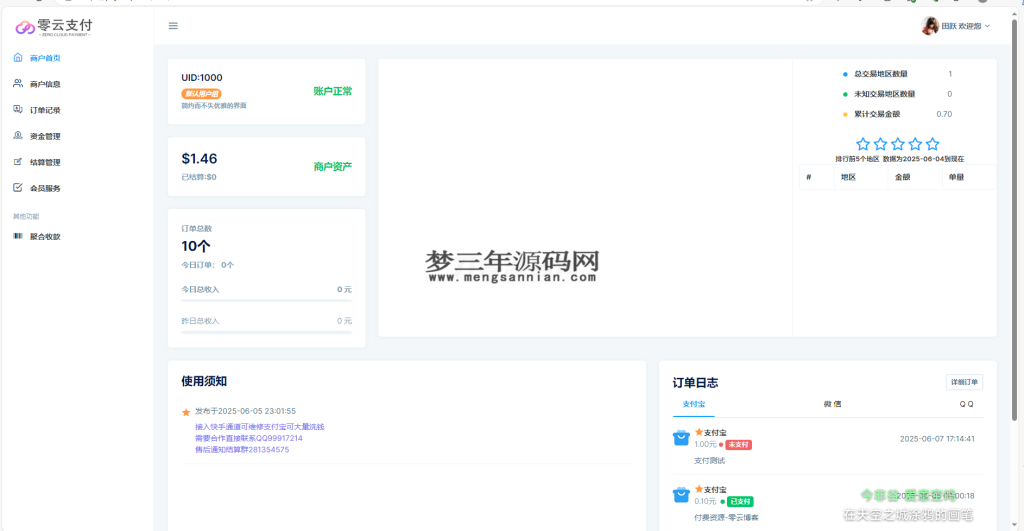1024x531 pixels.
Task: Click the 默认用户组 orange badge
Action: (x=201, y=94)
